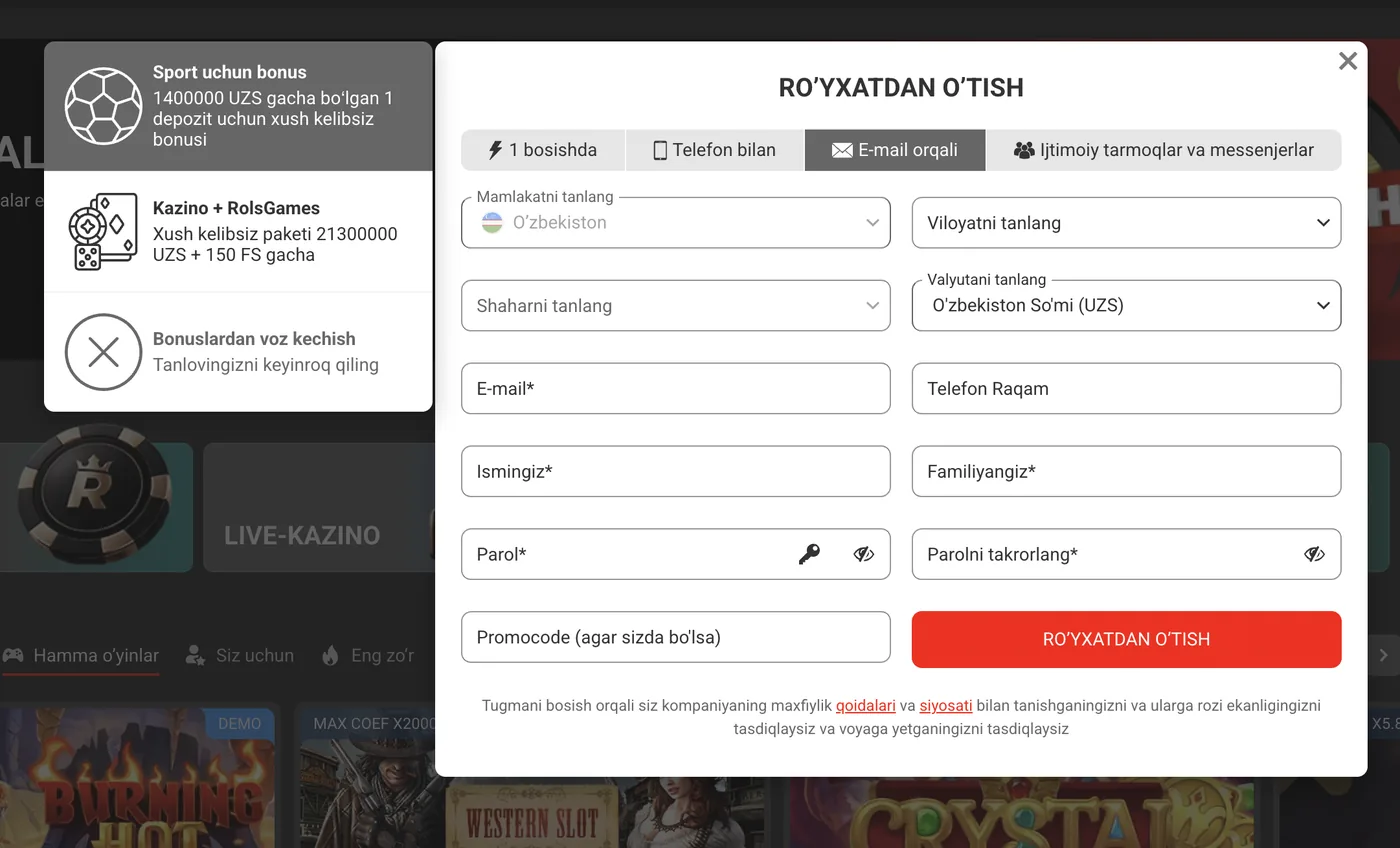Click the Telefon Raqam input field

[1126, 389]
